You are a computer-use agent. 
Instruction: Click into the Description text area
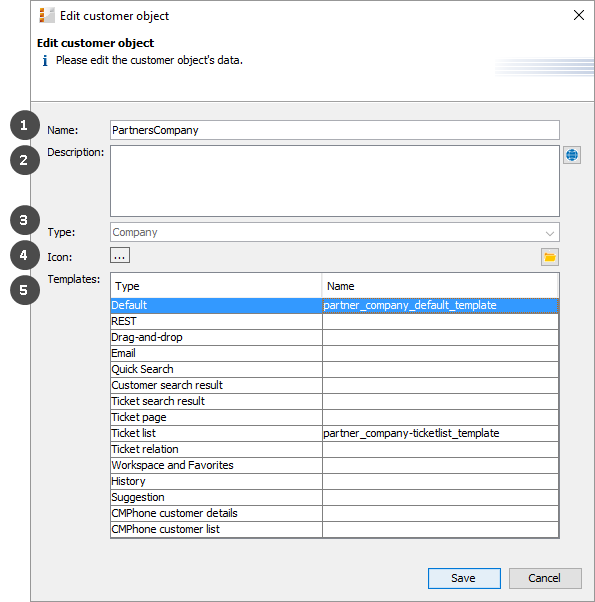tap(335, 181)
